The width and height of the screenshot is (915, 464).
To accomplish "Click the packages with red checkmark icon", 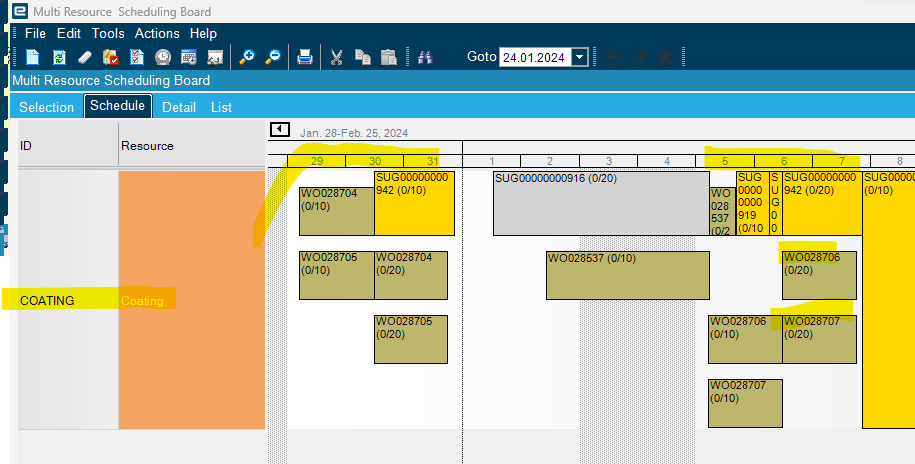I will (111, 57).
